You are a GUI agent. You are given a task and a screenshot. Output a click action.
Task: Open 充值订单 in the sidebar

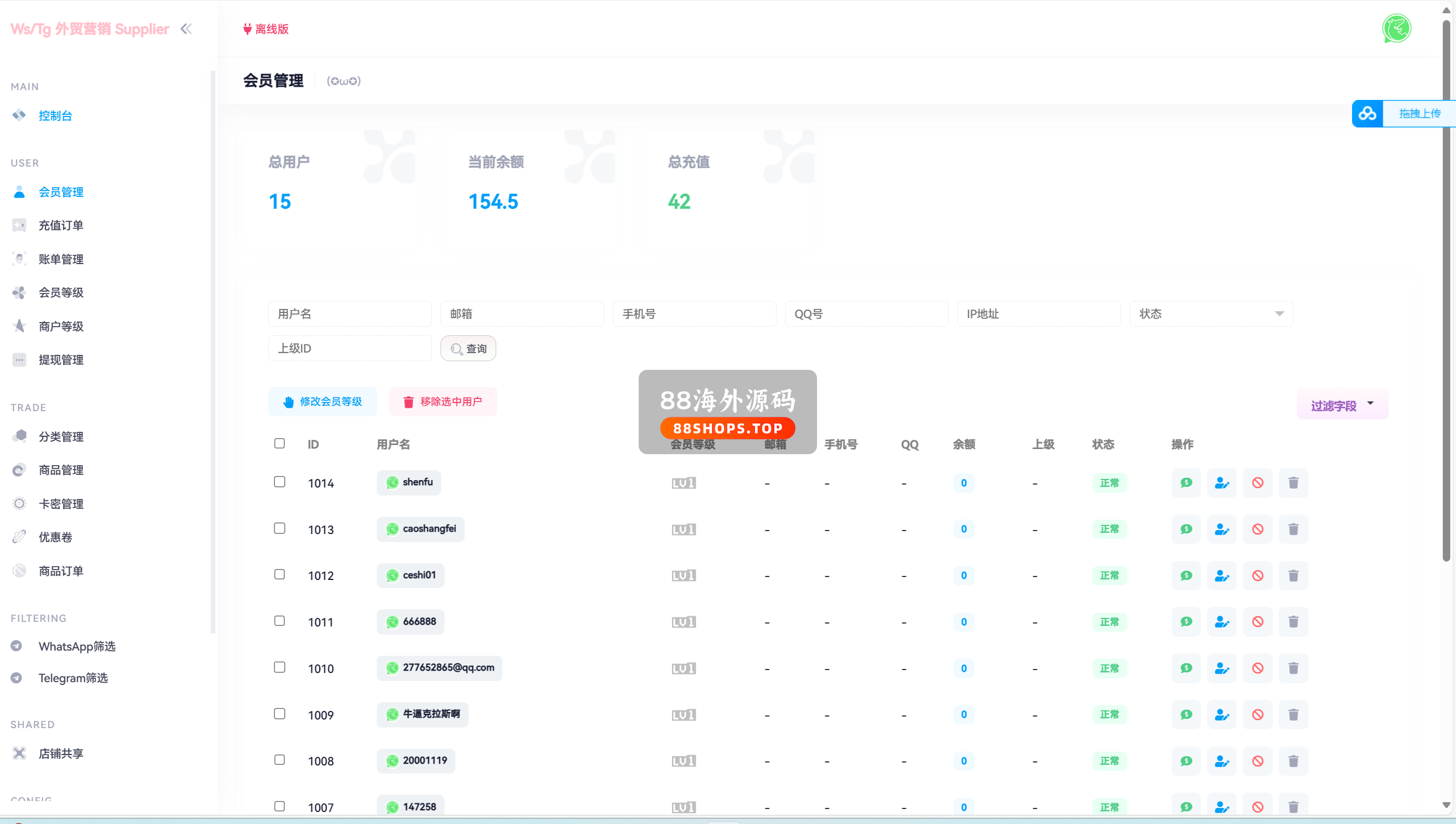tap(61, 225)
